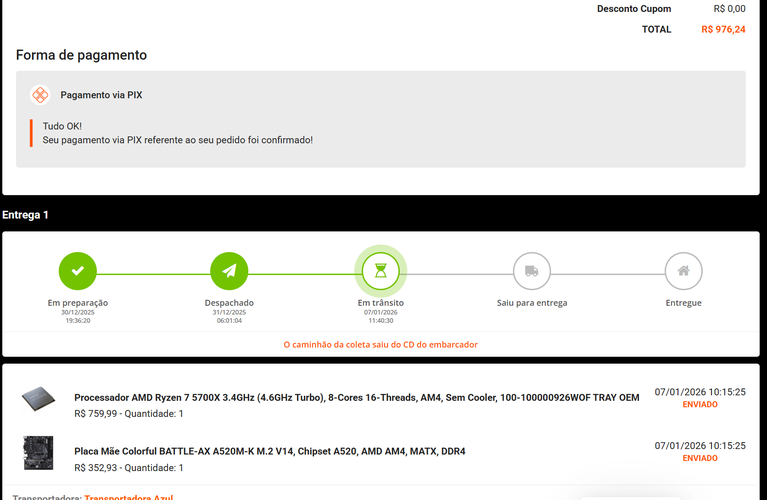
Task: Click the Entregue house icon
Action: (683, 271)
